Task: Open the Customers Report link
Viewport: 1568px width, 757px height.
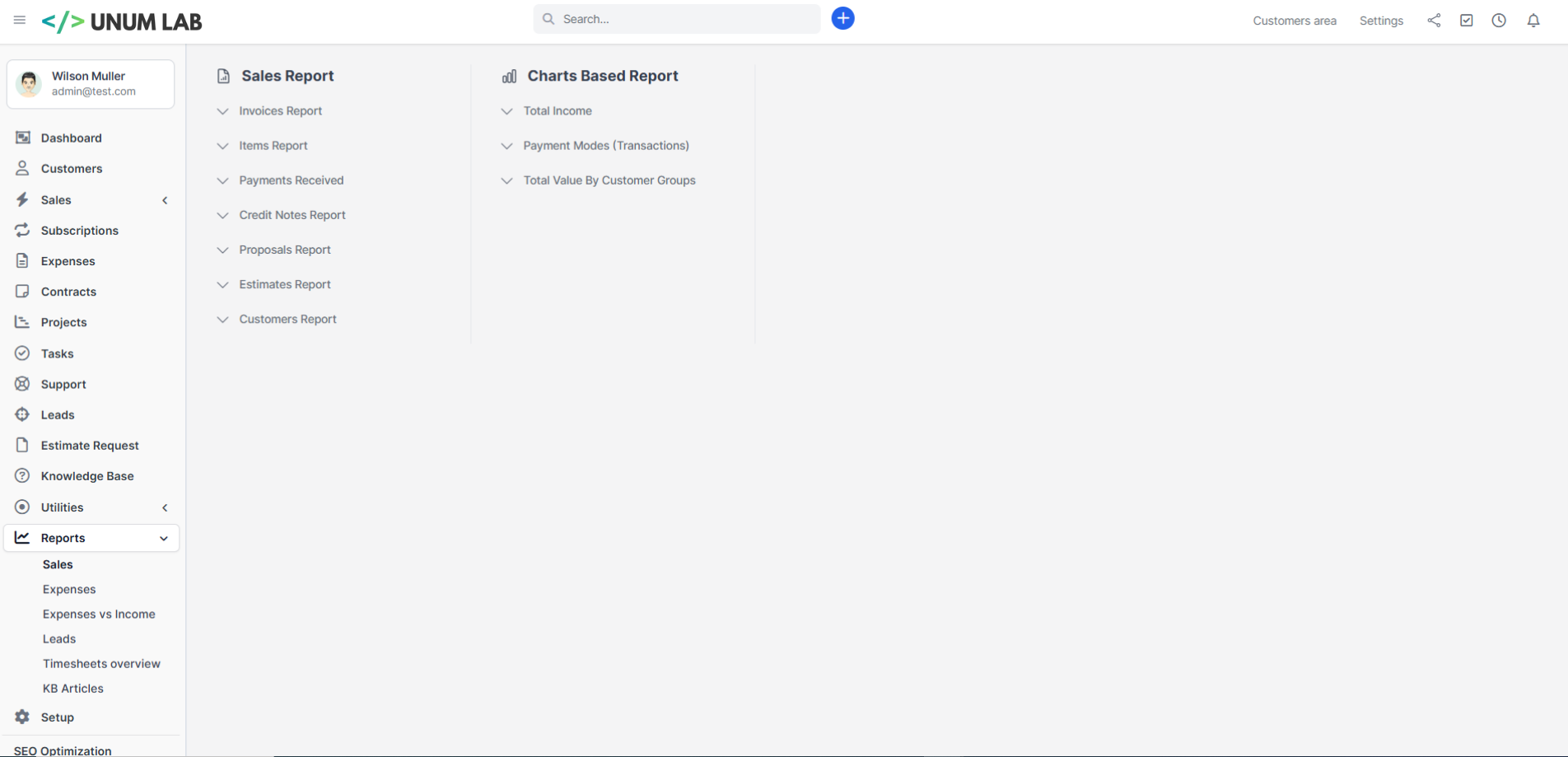Action: (287, 319)
